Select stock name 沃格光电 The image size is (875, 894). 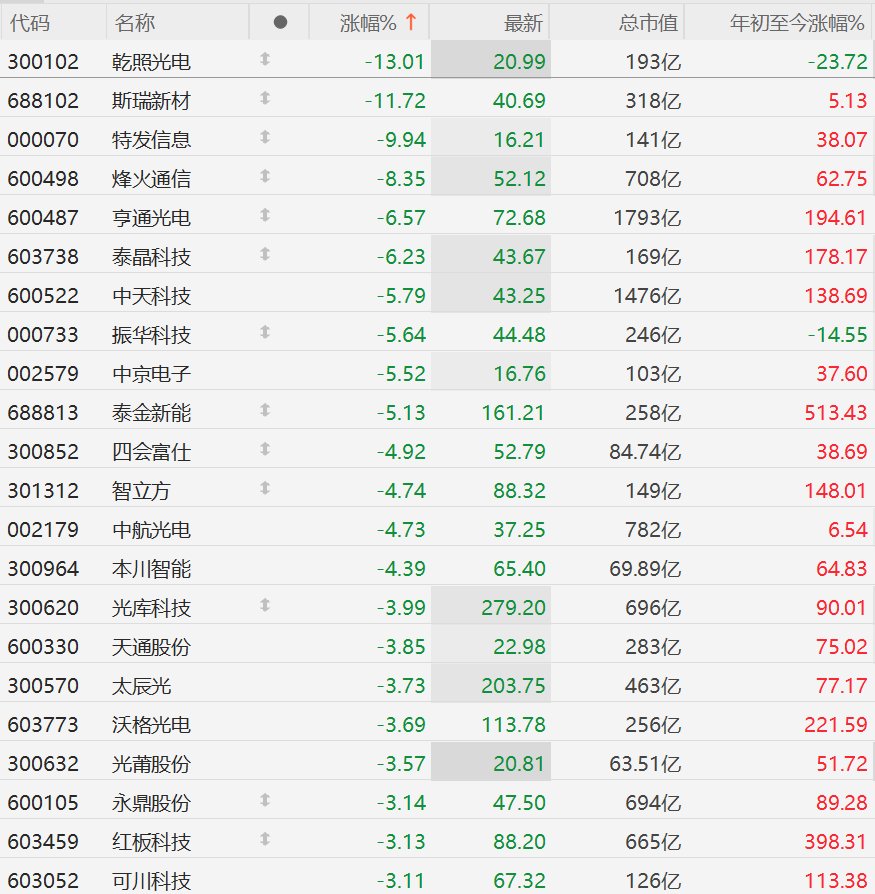151,725
